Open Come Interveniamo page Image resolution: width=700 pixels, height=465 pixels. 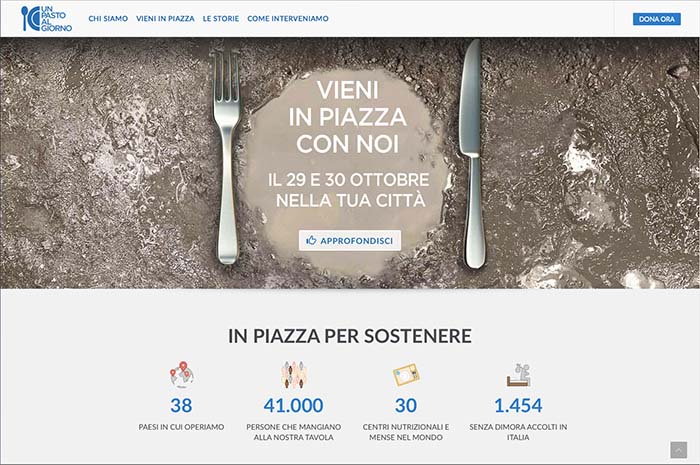click(288, 19)
